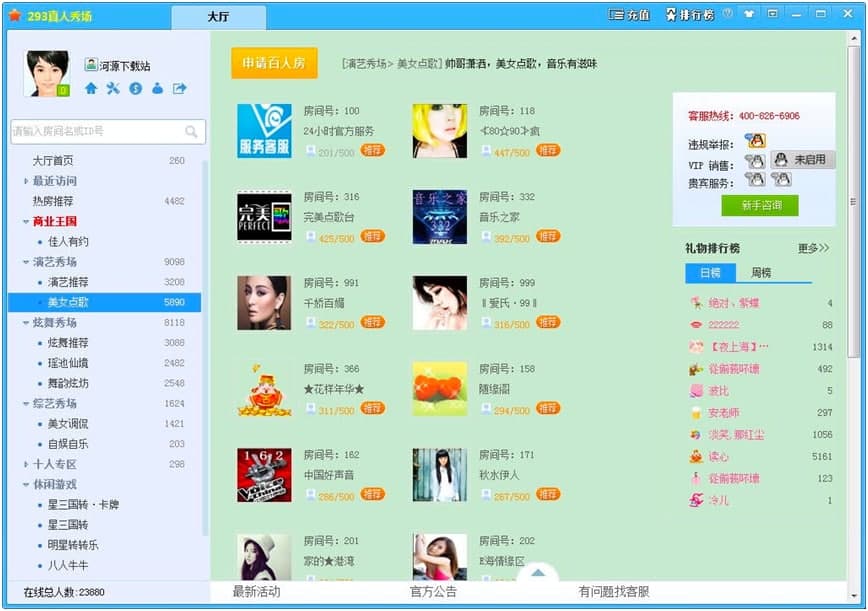Open 有问题找客服 bottom tab
The image size is (868, 611).
coord(613,592)
